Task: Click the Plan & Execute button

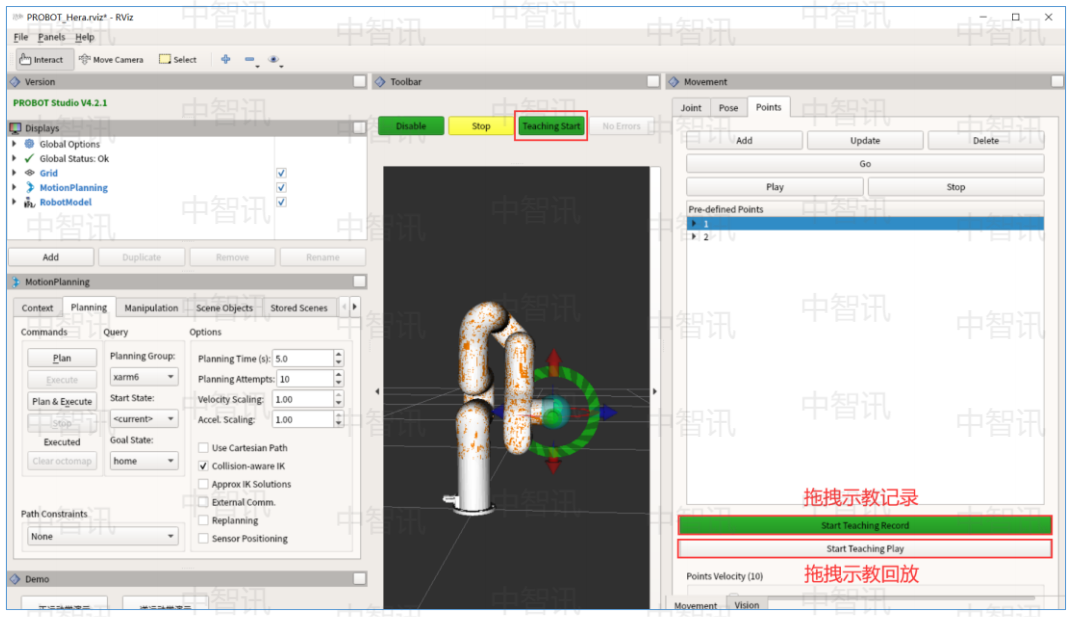Action: point(61,401)
